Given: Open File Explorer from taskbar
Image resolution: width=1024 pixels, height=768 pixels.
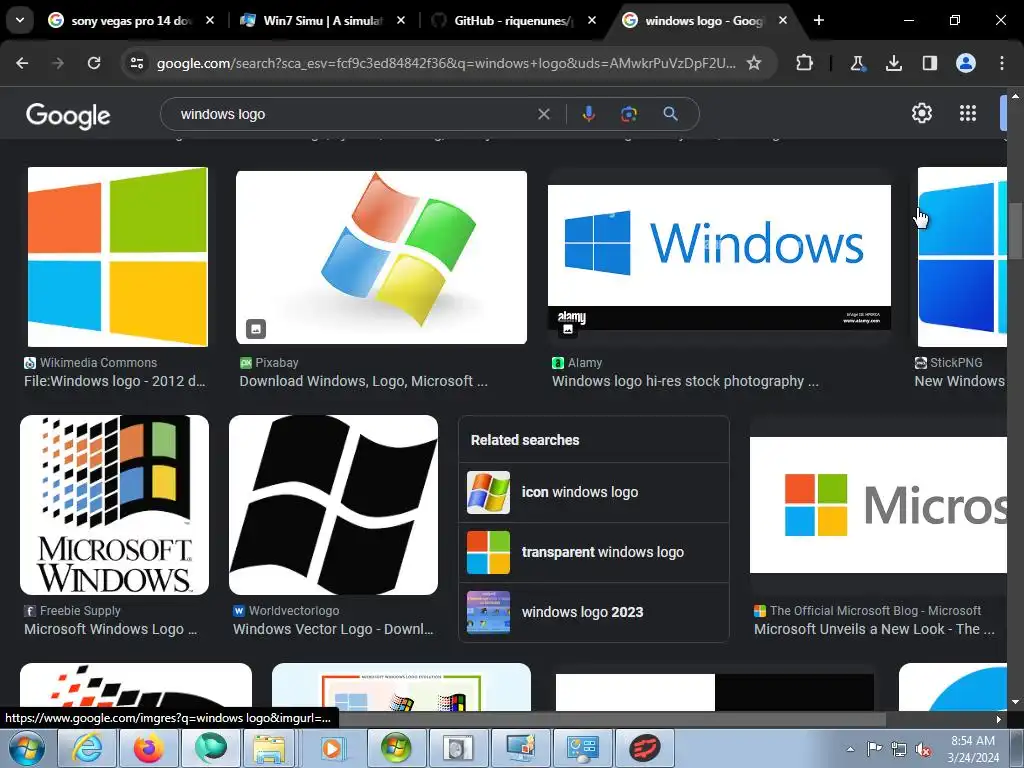Looking at the screenshot, I should 270,748.
